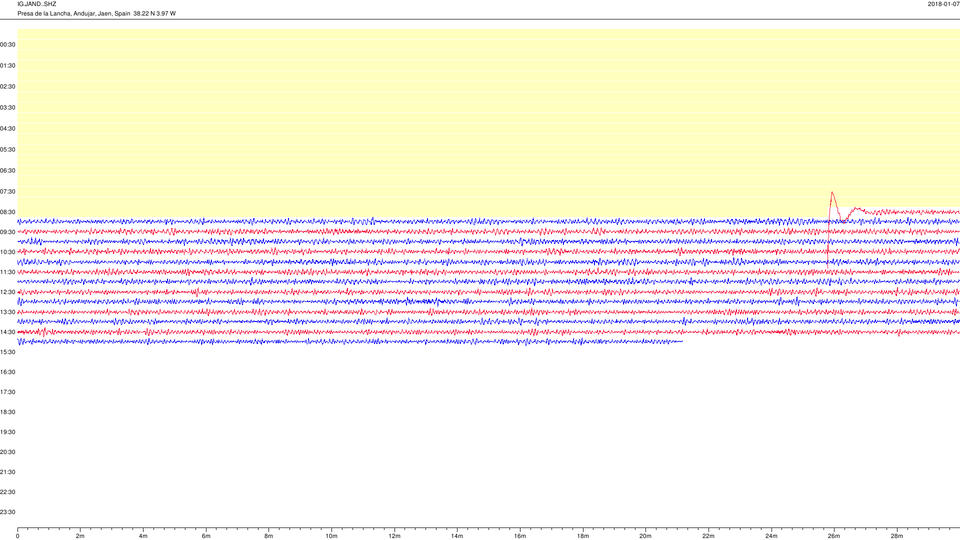Click the 14m axis tick label
The height and width of the screenshot is (540, 960).
click(457, 536)
